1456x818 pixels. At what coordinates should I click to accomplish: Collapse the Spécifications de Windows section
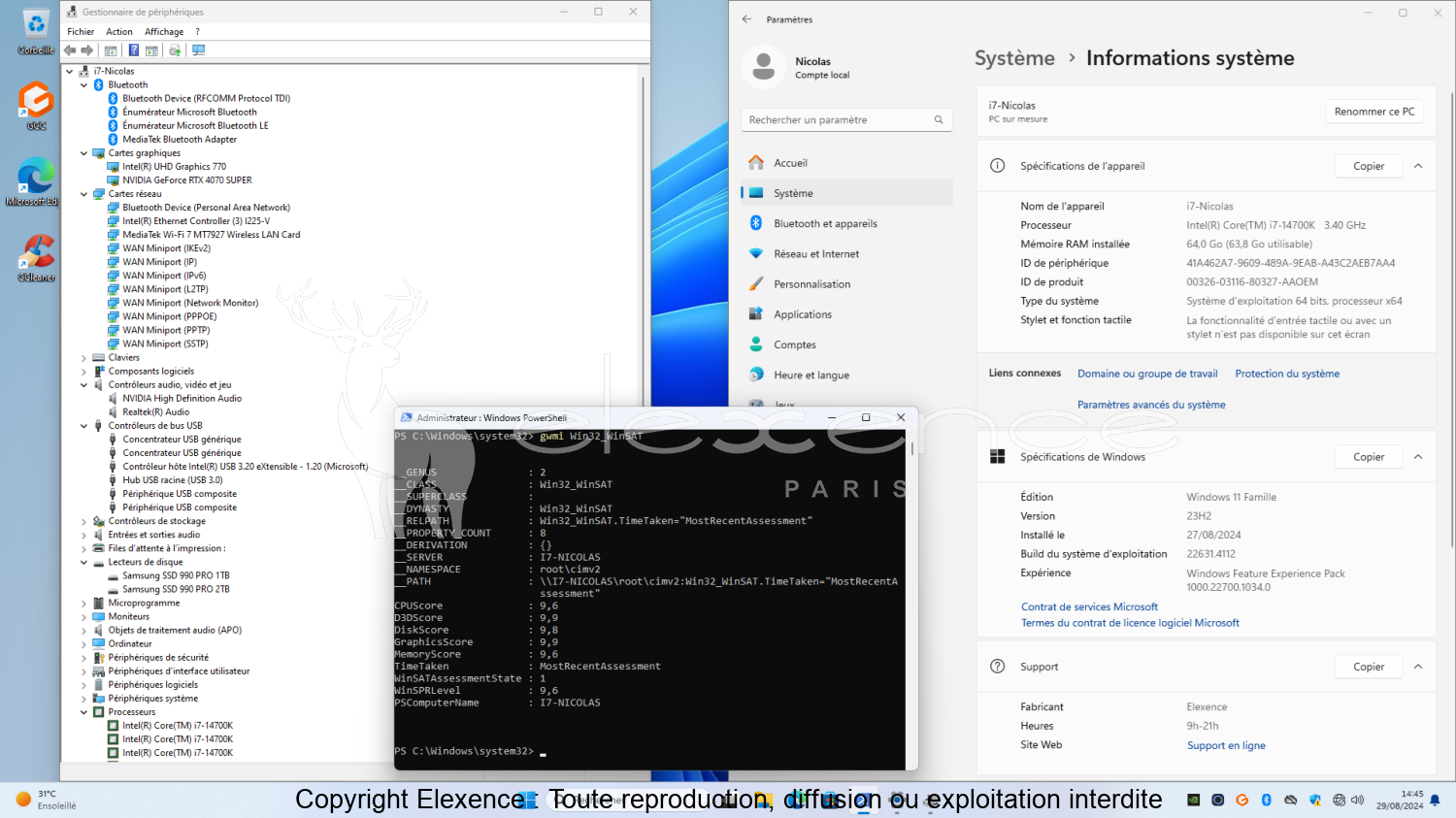point(1418,457)
